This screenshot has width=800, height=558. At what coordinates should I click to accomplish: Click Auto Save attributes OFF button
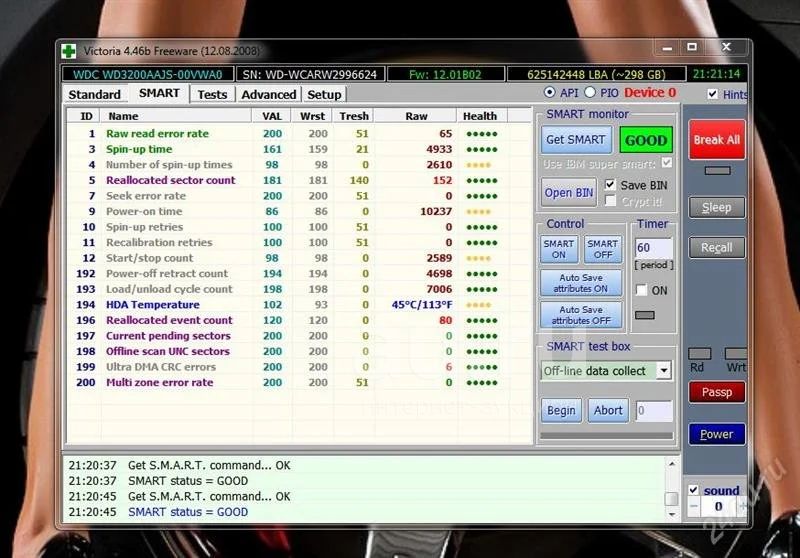tap(581, 315)
